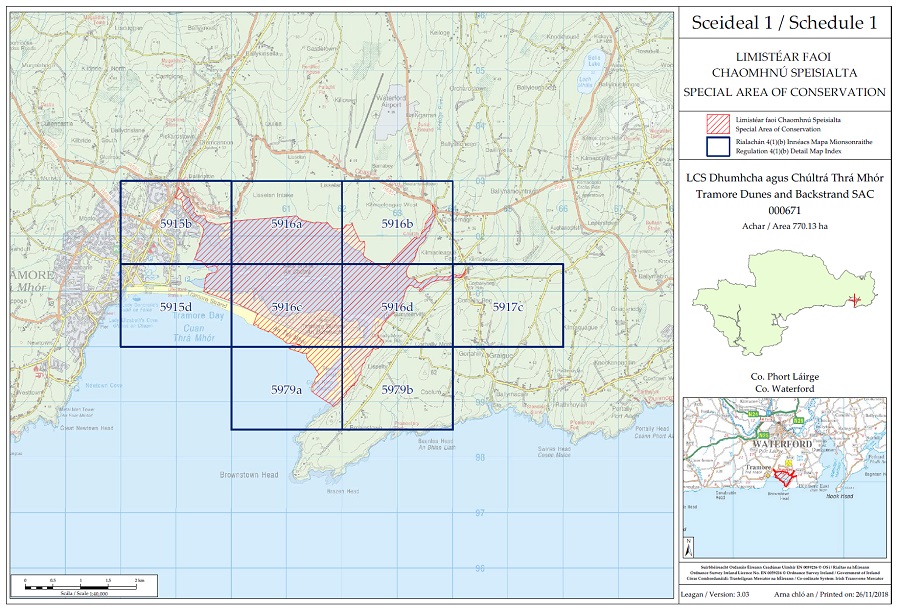Select map index tile 5917c
The height and width of the screenshot is (615, 900).
point(507,307)
